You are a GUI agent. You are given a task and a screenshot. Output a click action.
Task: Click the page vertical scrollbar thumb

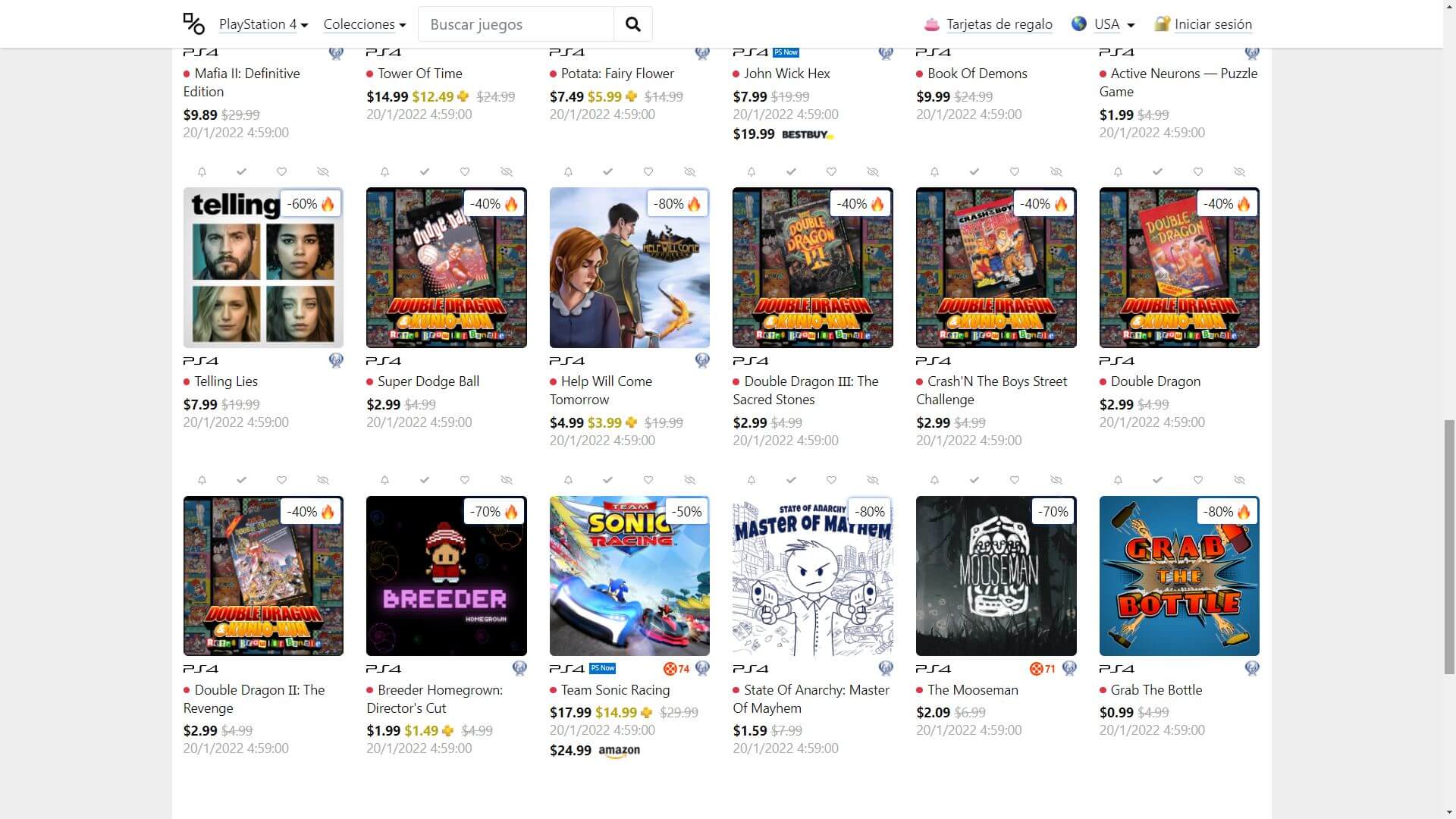point(1449,546)
